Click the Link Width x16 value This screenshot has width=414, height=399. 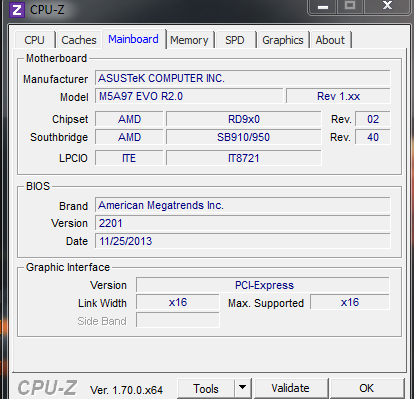coord(178,302)
